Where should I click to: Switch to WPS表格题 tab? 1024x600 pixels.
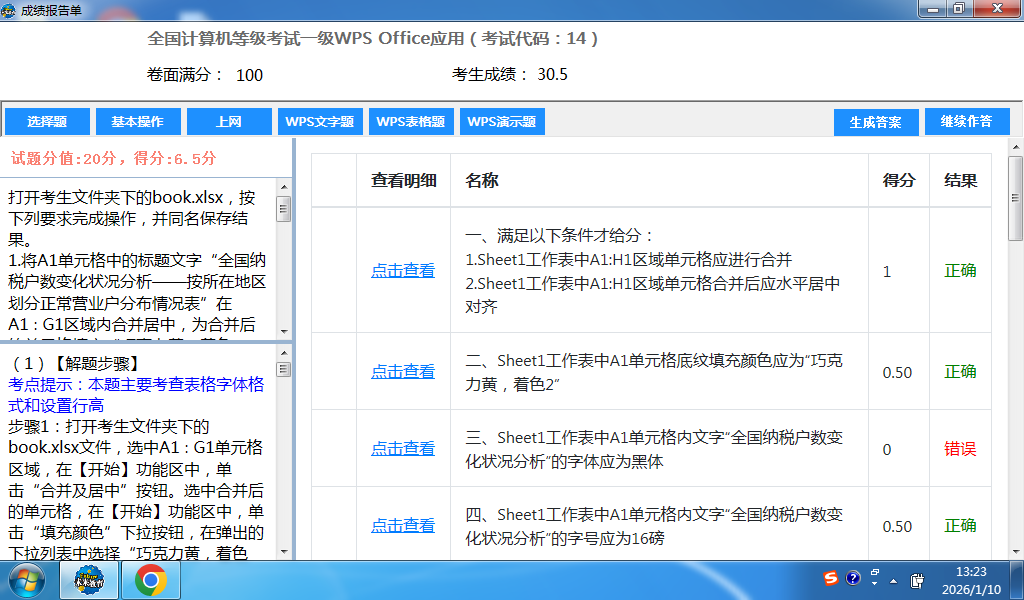point(411,121)
